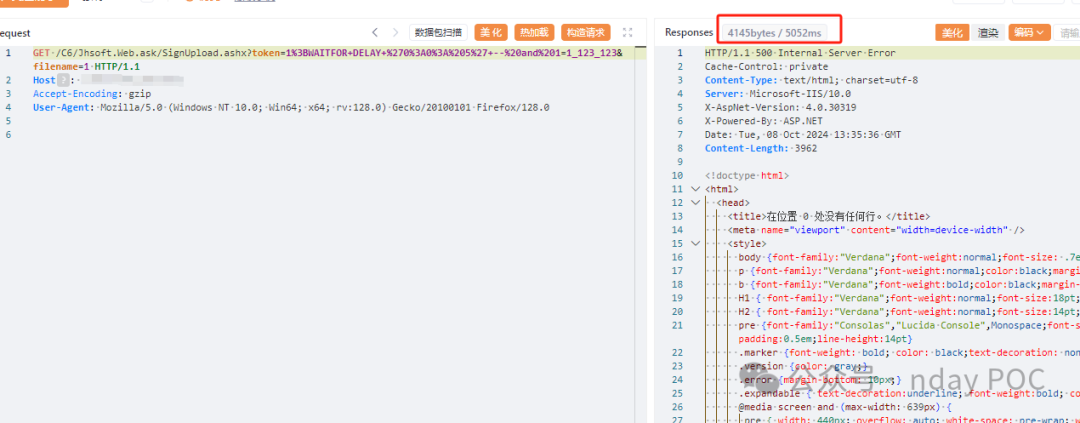Go to the next request arrow

tap(395, 32)
